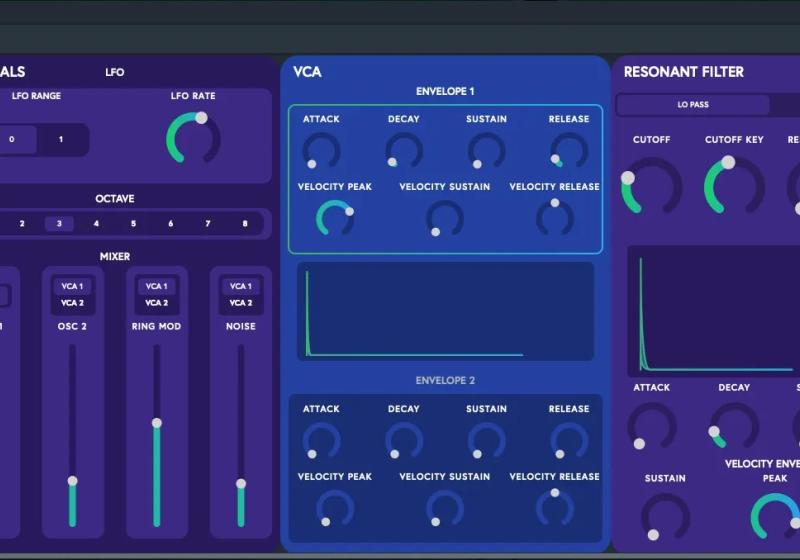Toggle VCA 2 routing for Ring Mod

(156, 303)
